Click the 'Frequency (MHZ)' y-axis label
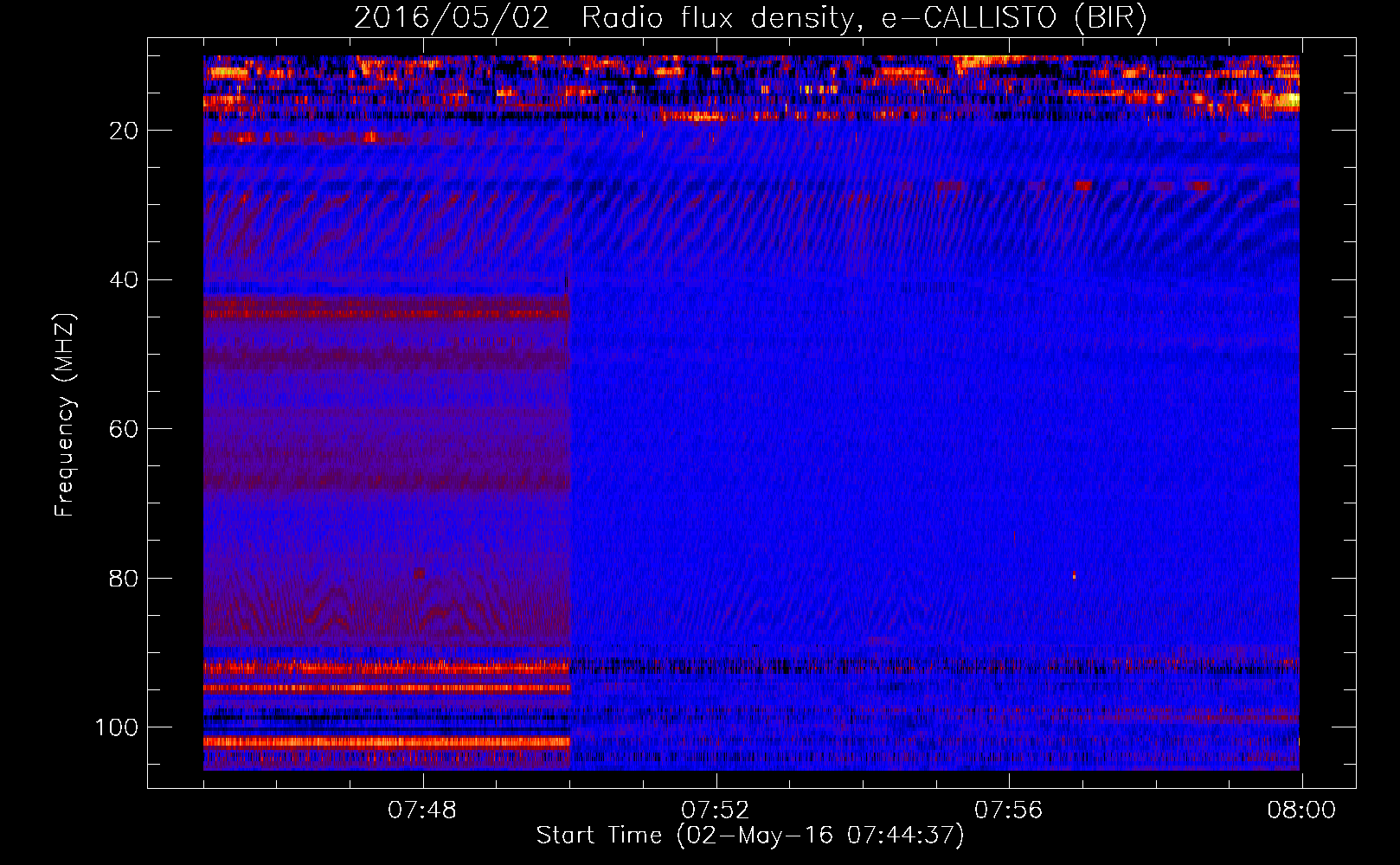 tap(65, 415)
